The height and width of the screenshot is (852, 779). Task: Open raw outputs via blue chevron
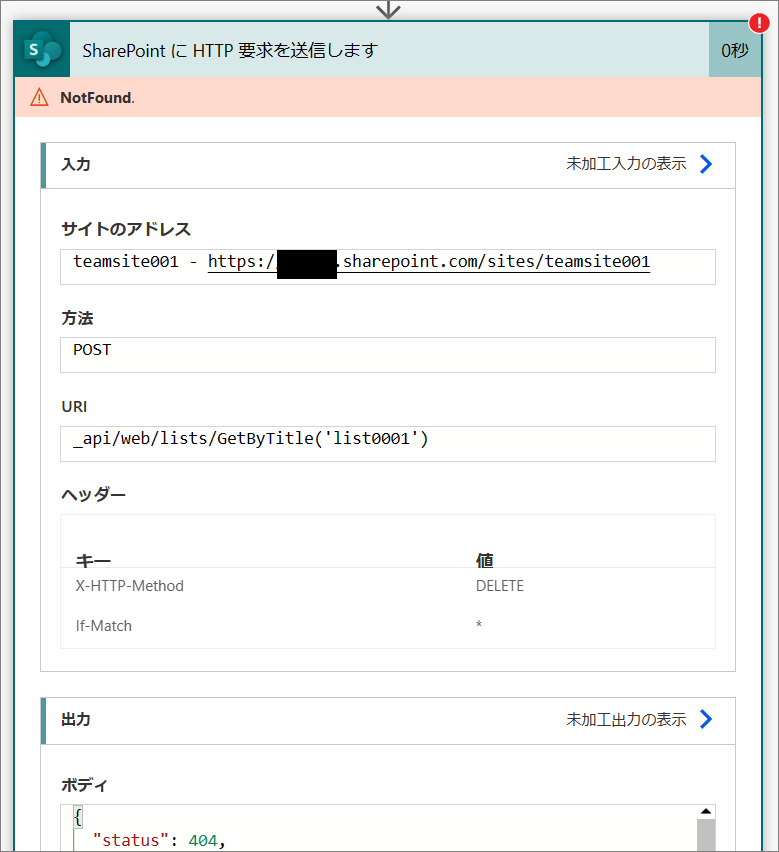[x=706, y=719]
